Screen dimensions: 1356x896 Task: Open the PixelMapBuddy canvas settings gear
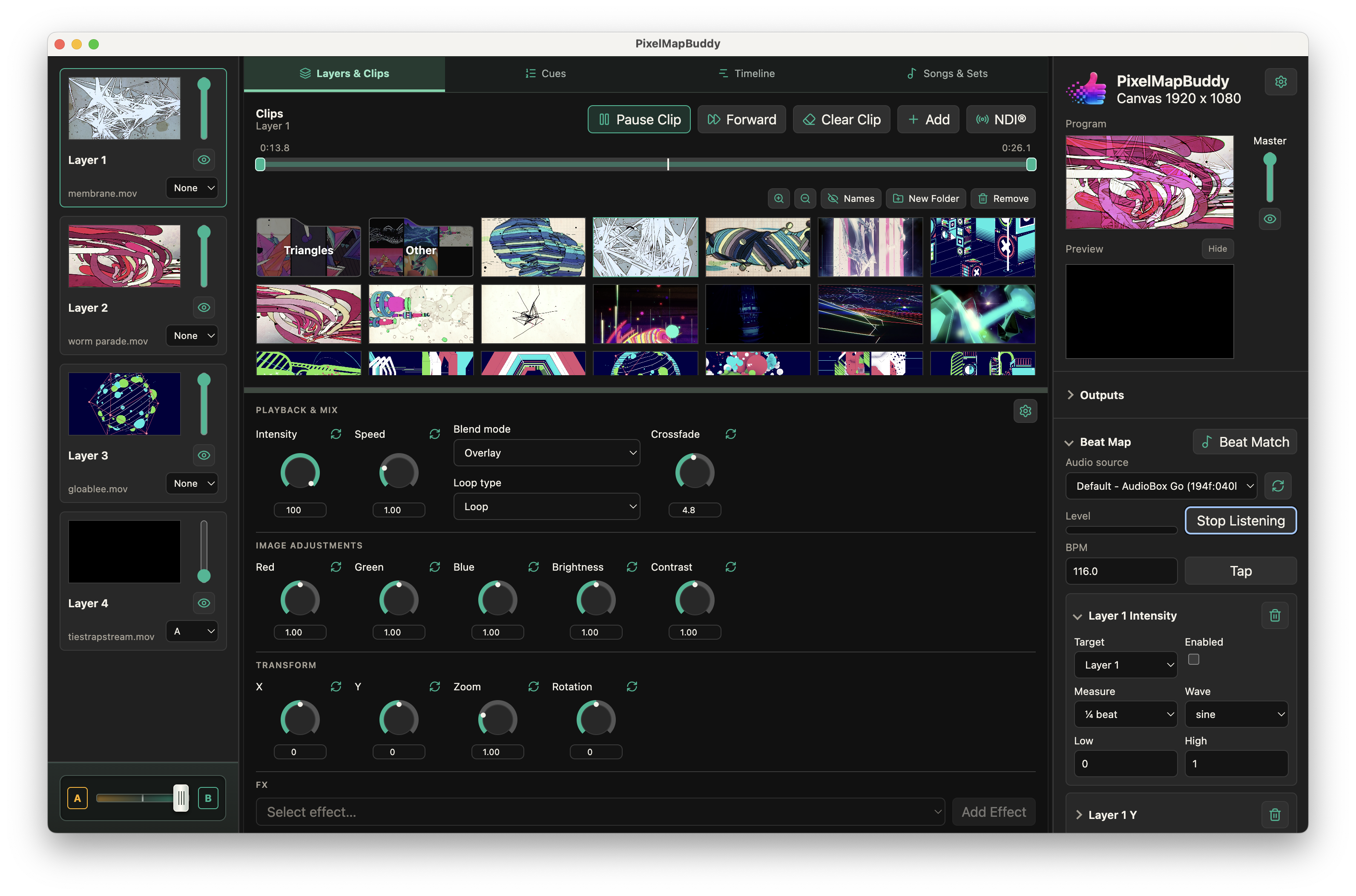point(1280,82)
